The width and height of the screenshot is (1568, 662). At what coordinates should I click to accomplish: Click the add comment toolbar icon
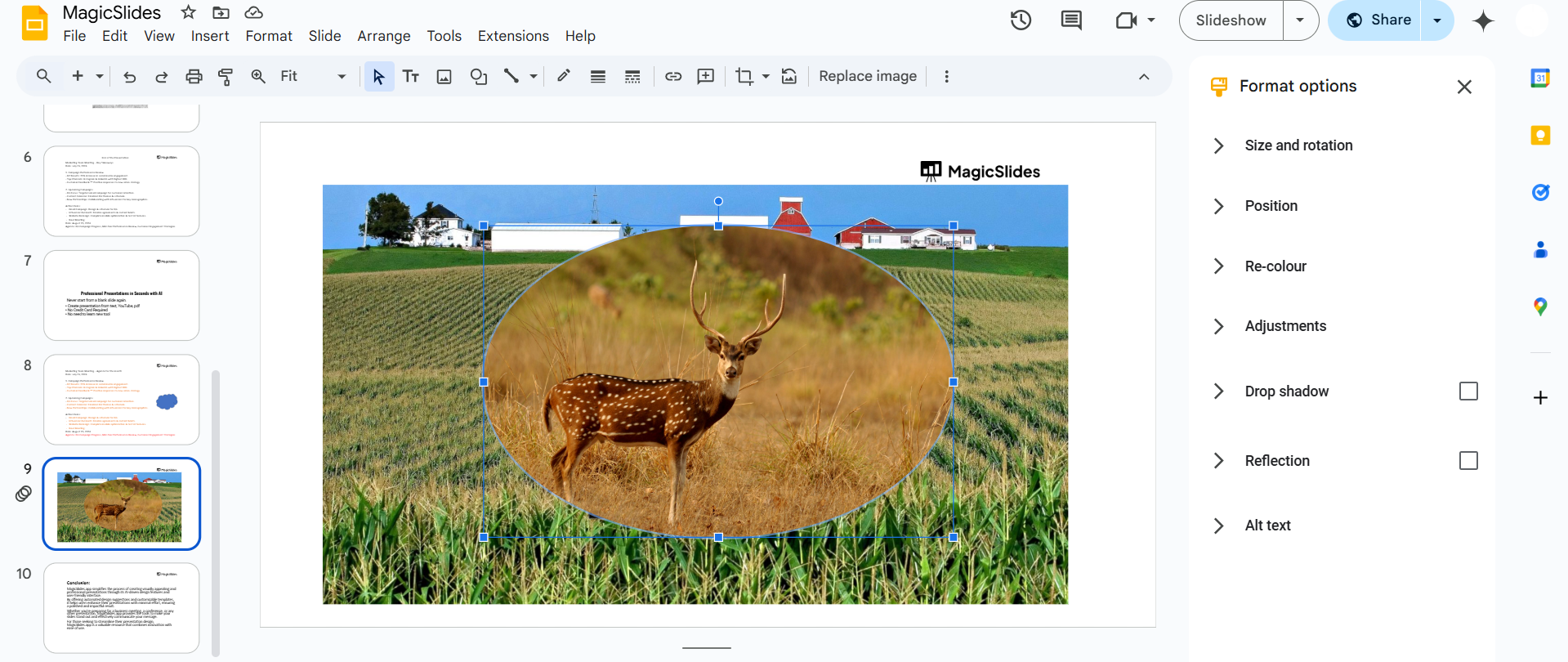(706, 76)
